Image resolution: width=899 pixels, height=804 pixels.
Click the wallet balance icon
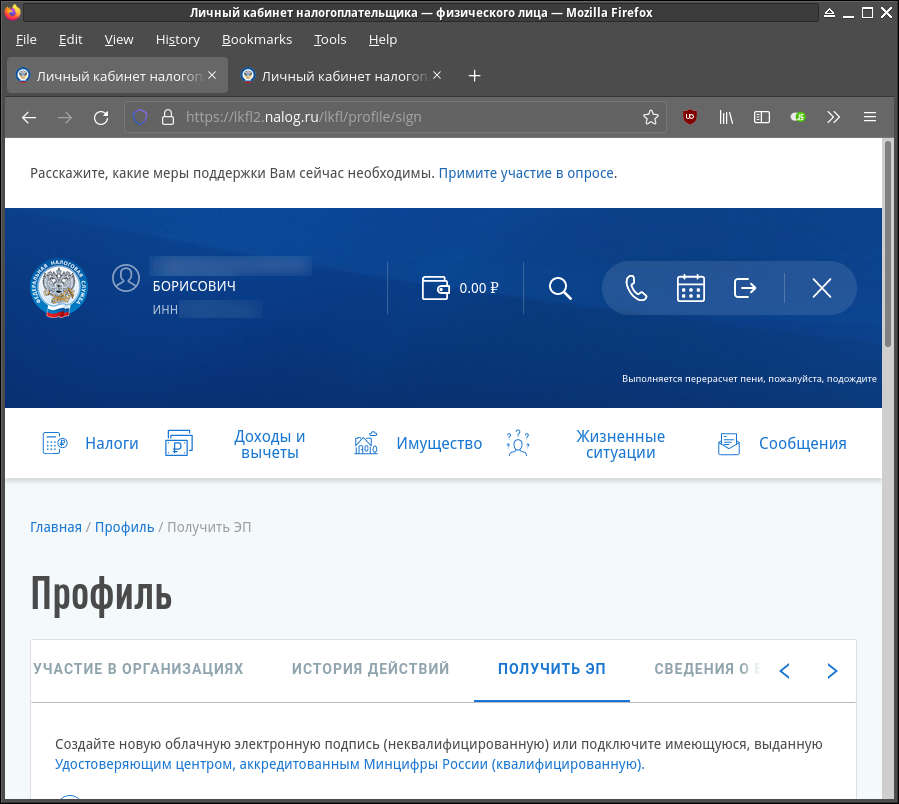[436, 288]
